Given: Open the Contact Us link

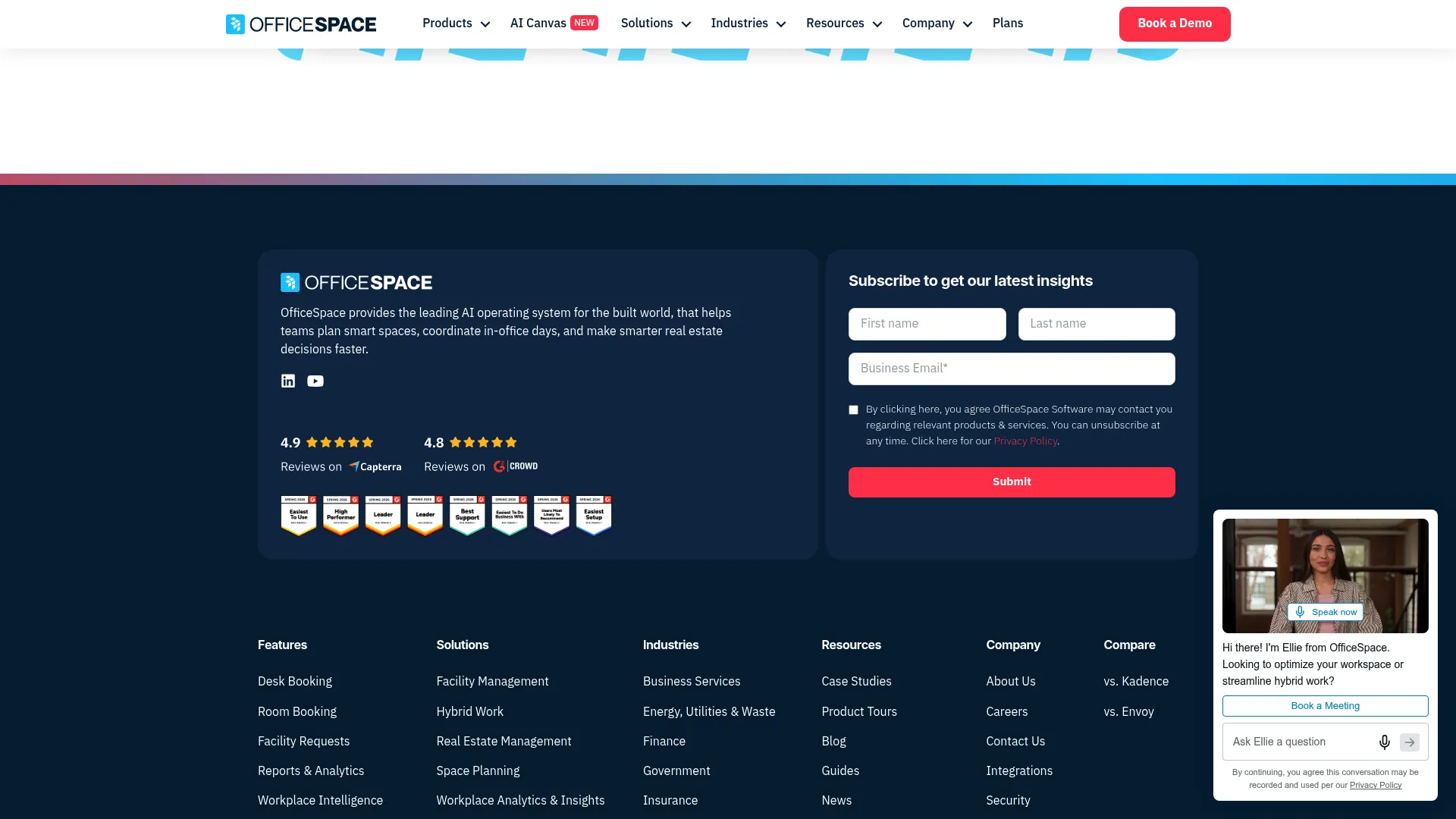Looking at the screenshot, I should point(1015,741).
